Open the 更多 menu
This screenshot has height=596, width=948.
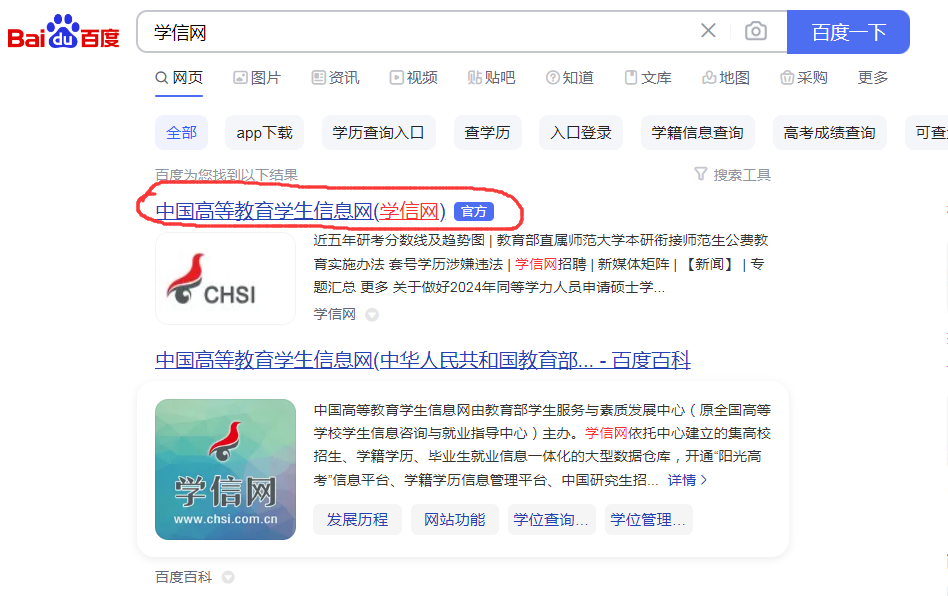(873, 77)
